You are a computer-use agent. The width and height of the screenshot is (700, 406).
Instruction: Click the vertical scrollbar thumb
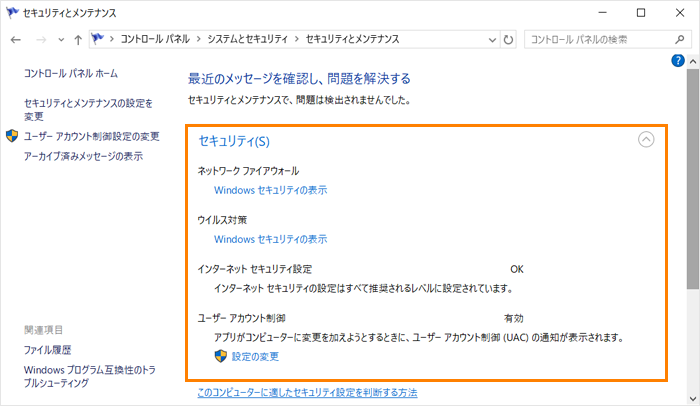point(693,179)
